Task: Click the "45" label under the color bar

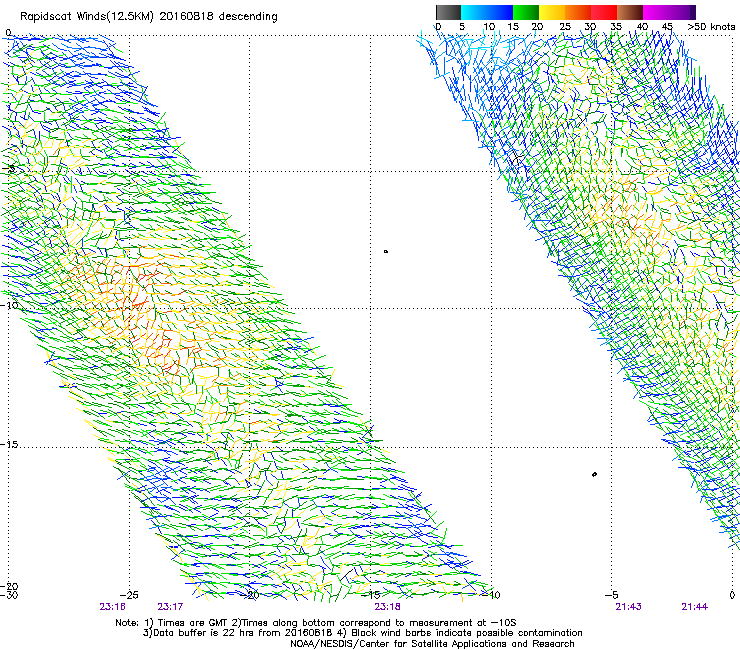Action: 667,27
